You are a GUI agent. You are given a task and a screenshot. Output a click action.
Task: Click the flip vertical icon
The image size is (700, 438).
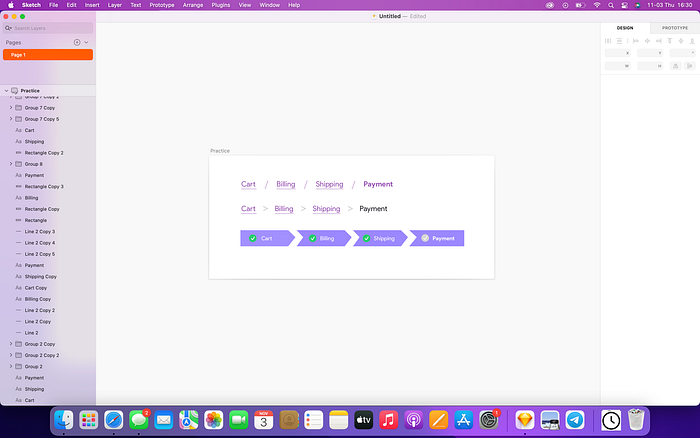[x=690, y=66]
